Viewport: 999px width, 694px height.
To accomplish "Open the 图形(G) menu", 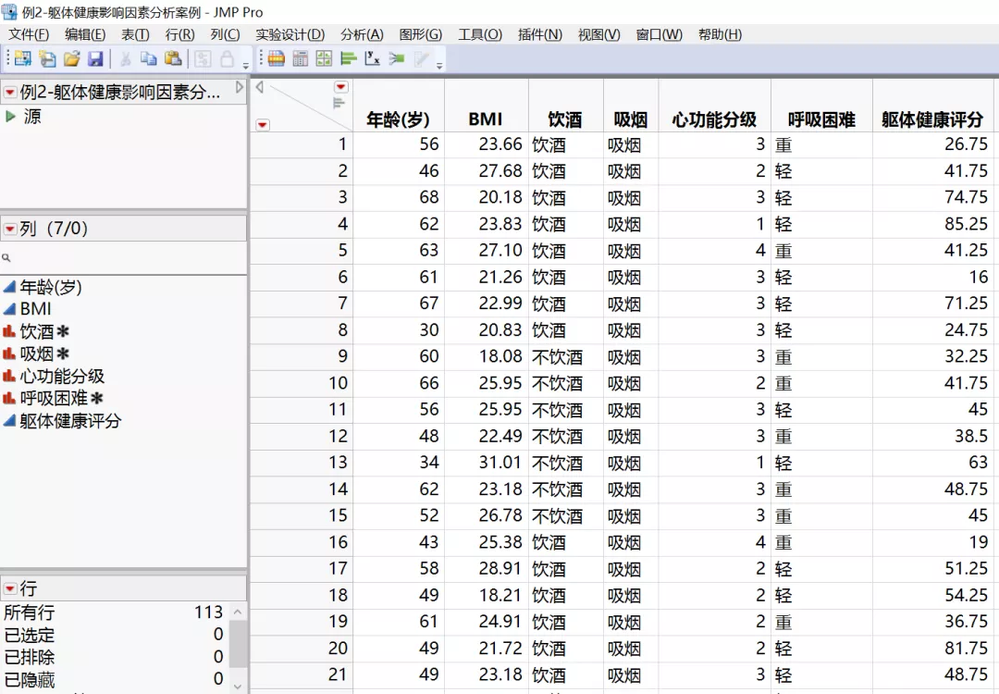I will [418, 33].
